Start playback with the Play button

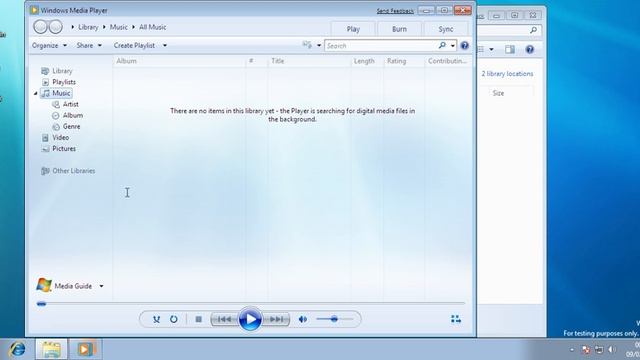(250, 319)
